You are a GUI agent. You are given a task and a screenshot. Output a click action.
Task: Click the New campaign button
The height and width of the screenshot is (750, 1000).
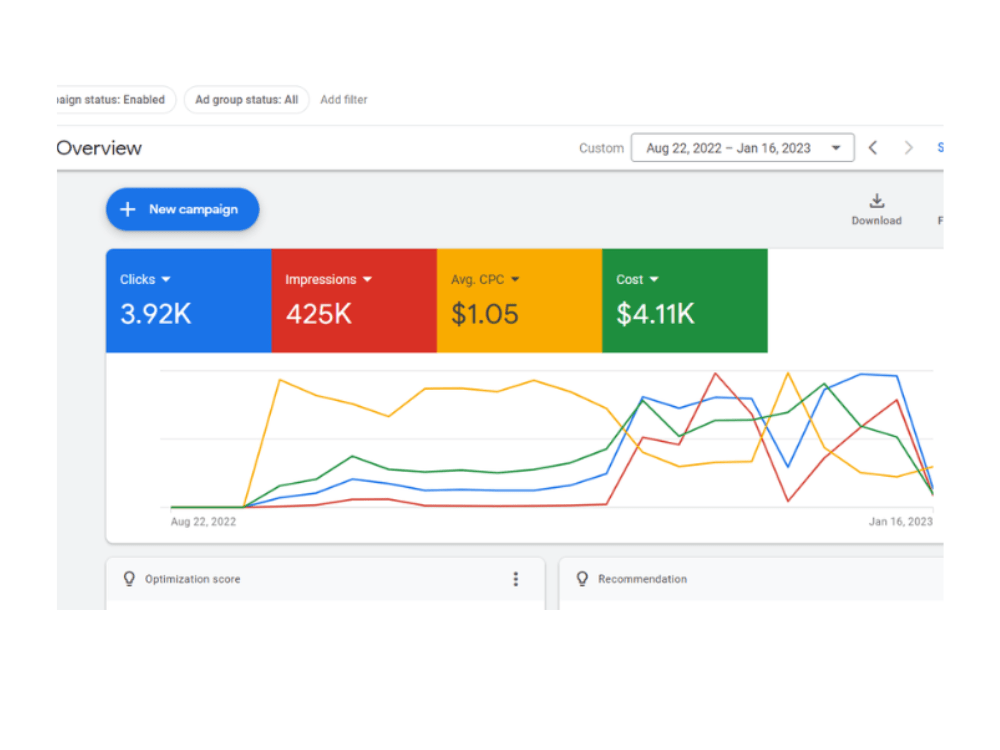pyautogui.click(x=182, y=209)
